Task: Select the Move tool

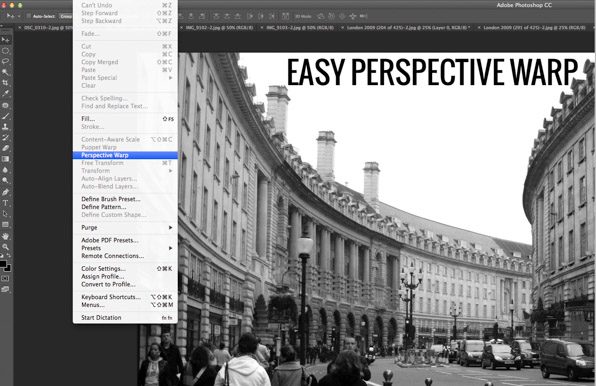Action: [x=5, y=40]
